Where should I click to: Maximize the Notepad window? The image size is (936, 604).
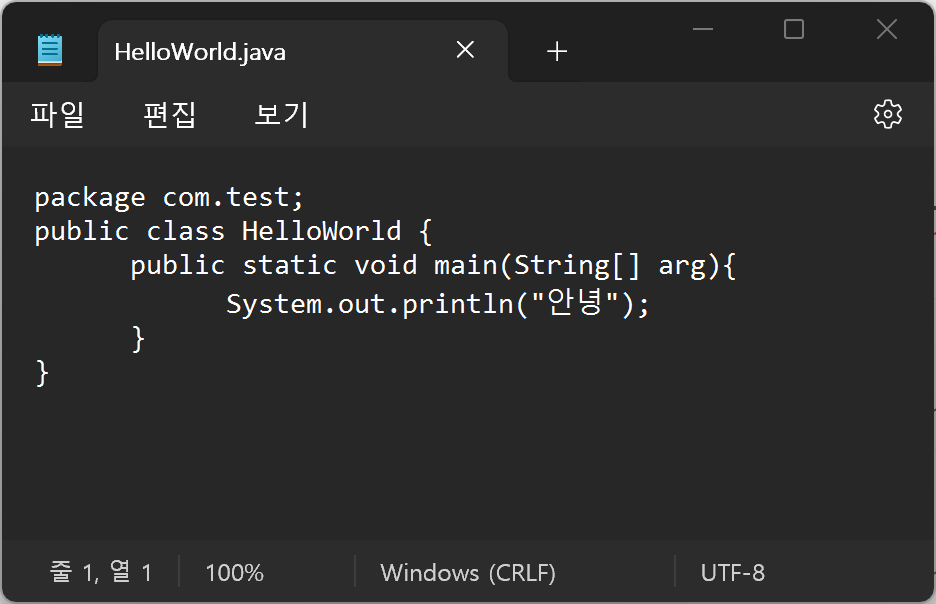794,29
